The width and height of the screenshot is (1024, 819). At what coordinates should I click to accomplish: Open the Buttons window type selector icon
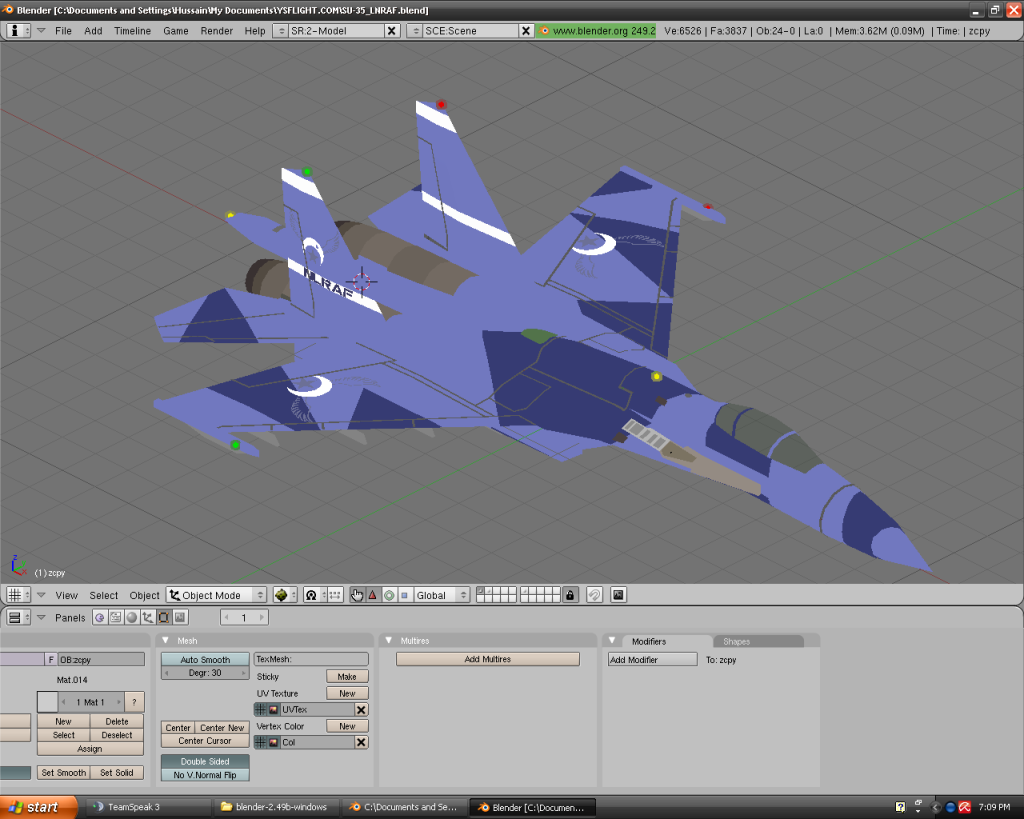pos(18,617)
